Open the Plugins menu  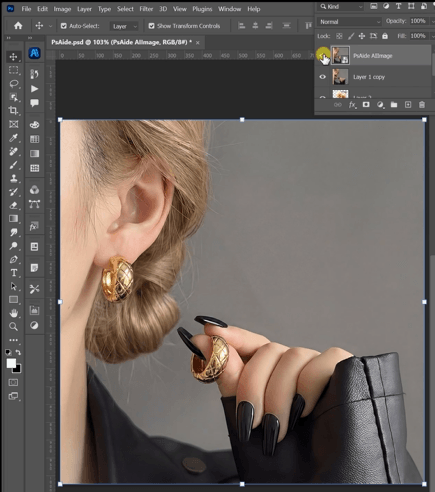tap(202, 9)
